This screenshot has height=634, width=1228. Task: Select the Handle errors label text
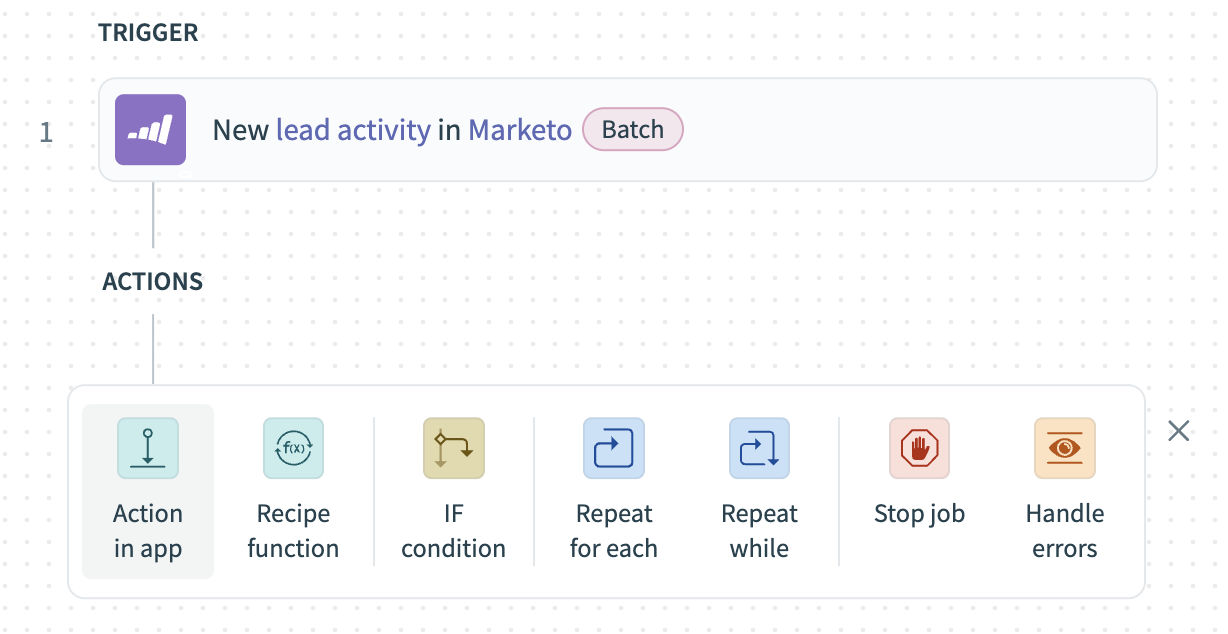tap(1064, 530)
